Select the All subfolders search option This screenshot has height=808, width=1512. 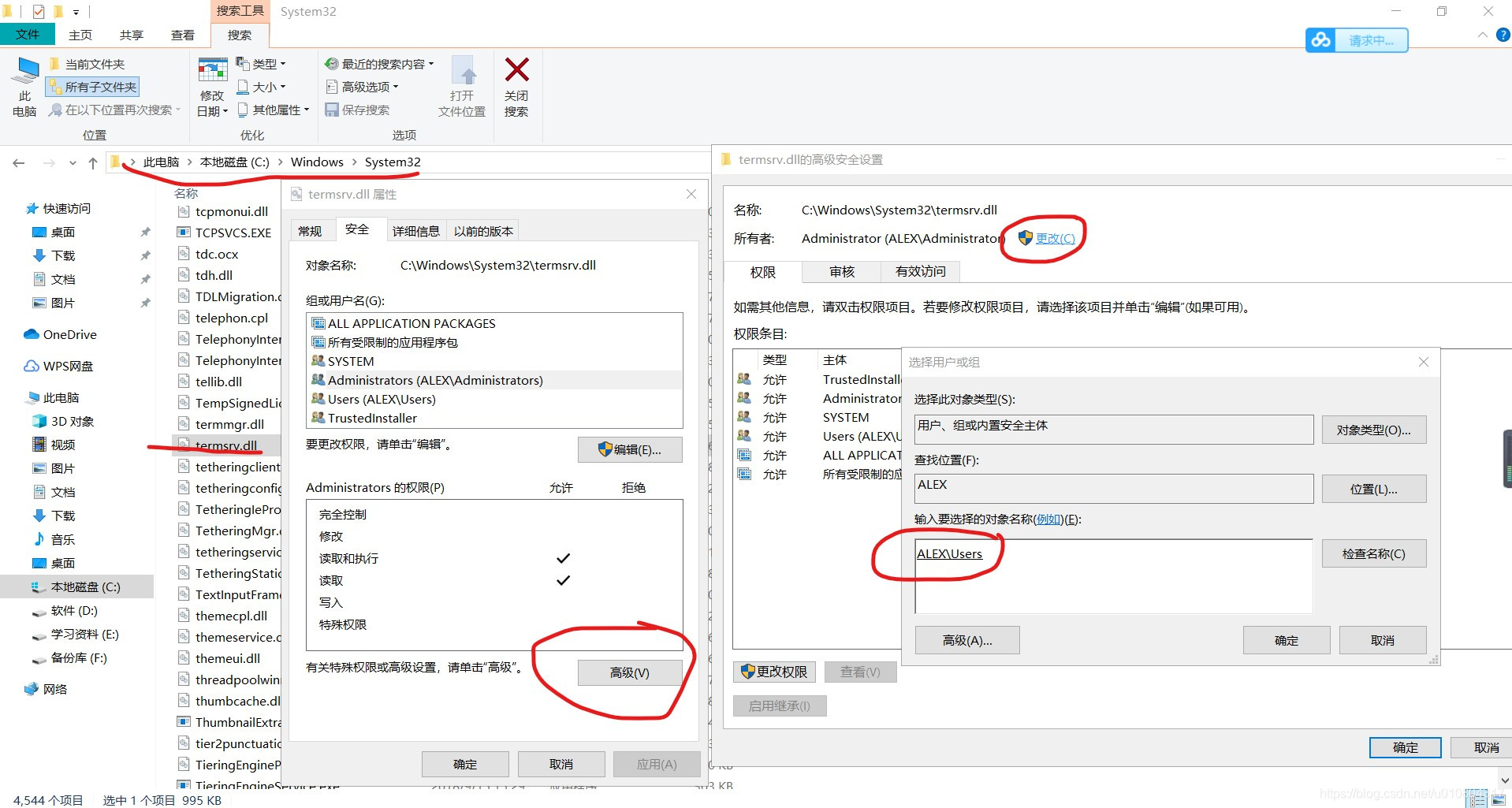coord(93,87)
